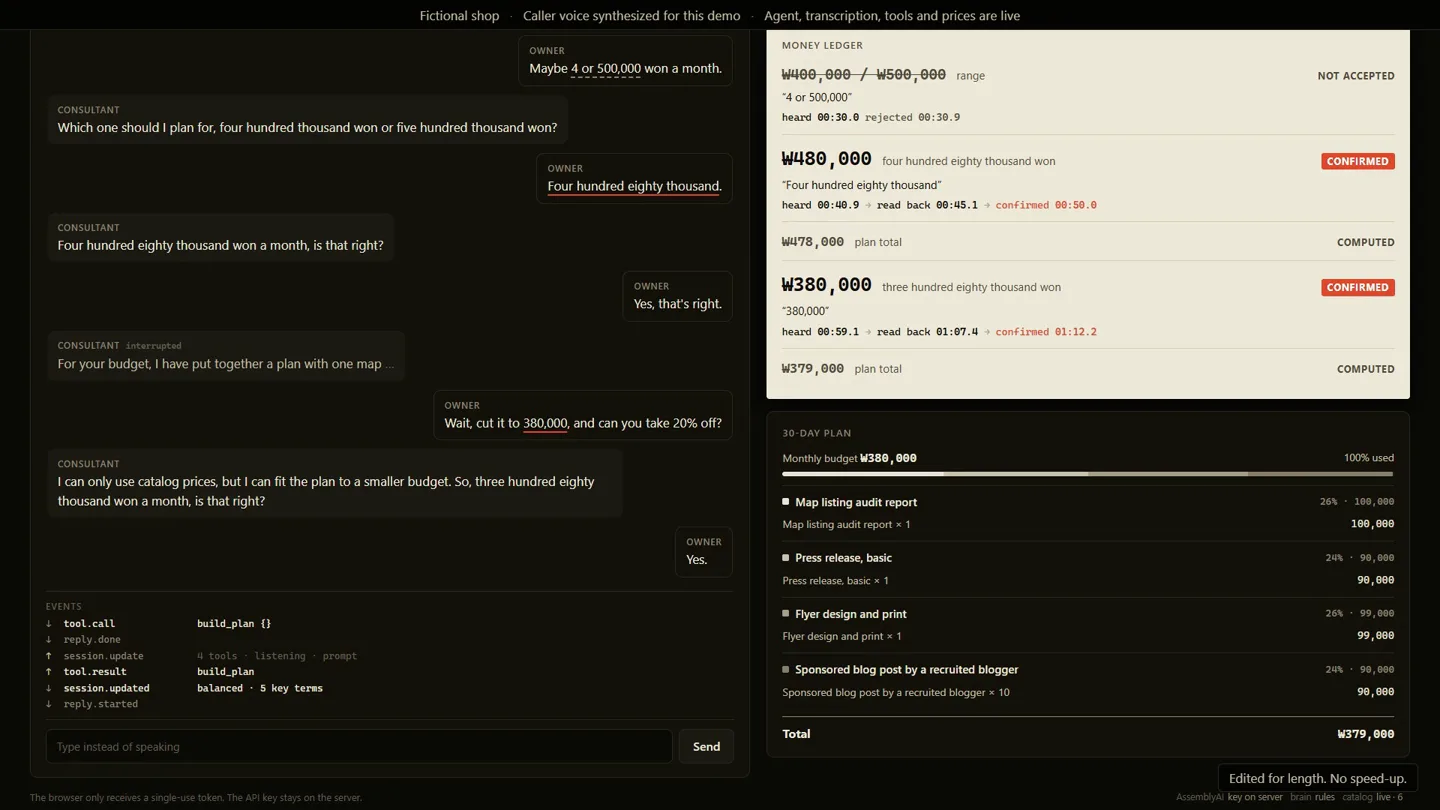
Task: Click the NOT ACCEPTED status label
Action: click(x=1356, y=76)
